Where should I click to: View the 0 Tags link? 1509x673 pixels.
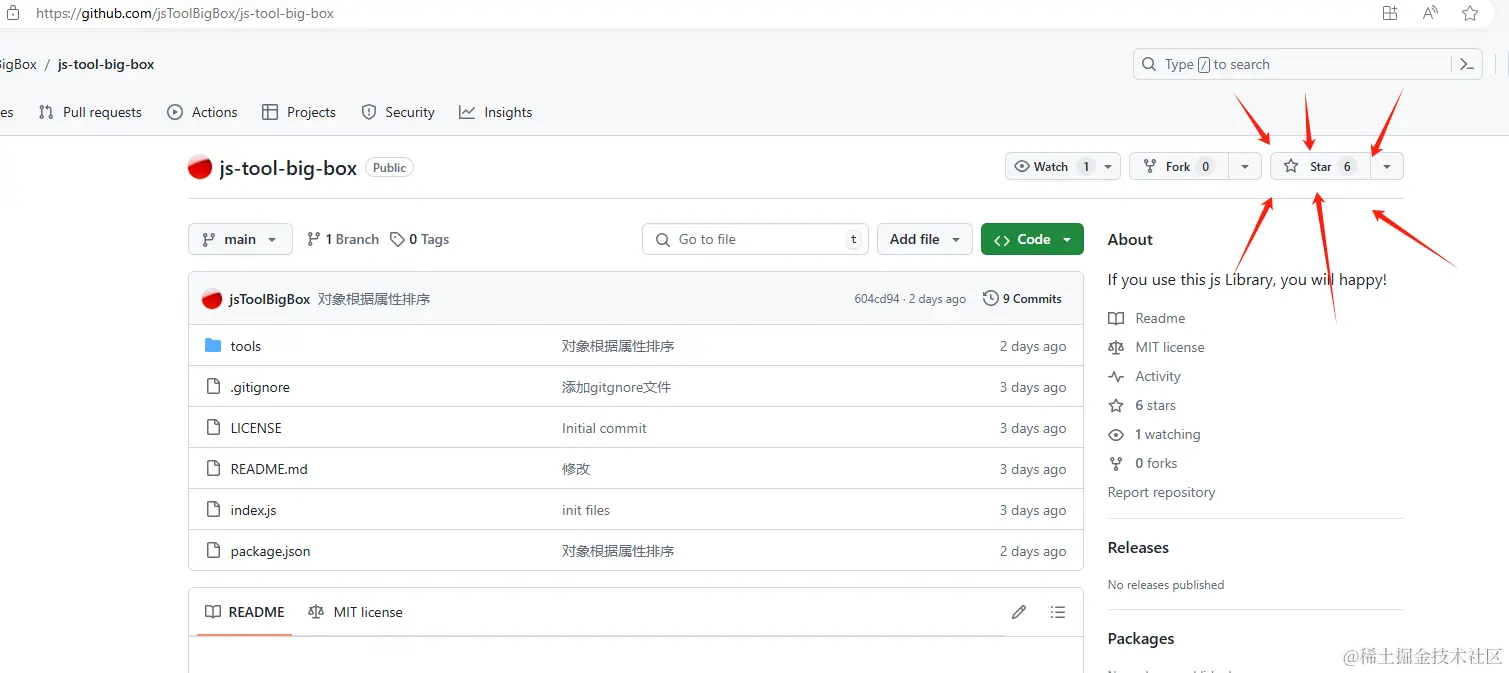click(x=419, y=239)
